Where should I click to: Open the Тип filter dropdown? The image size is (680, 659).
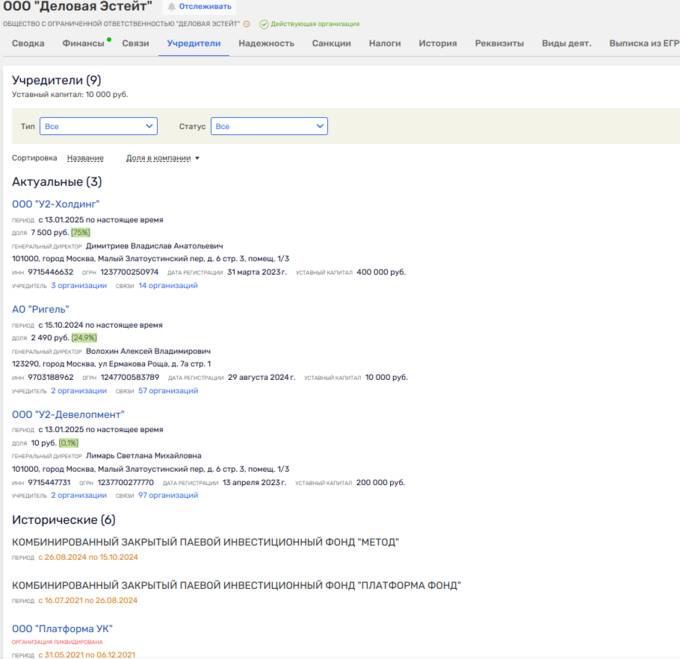99,127
